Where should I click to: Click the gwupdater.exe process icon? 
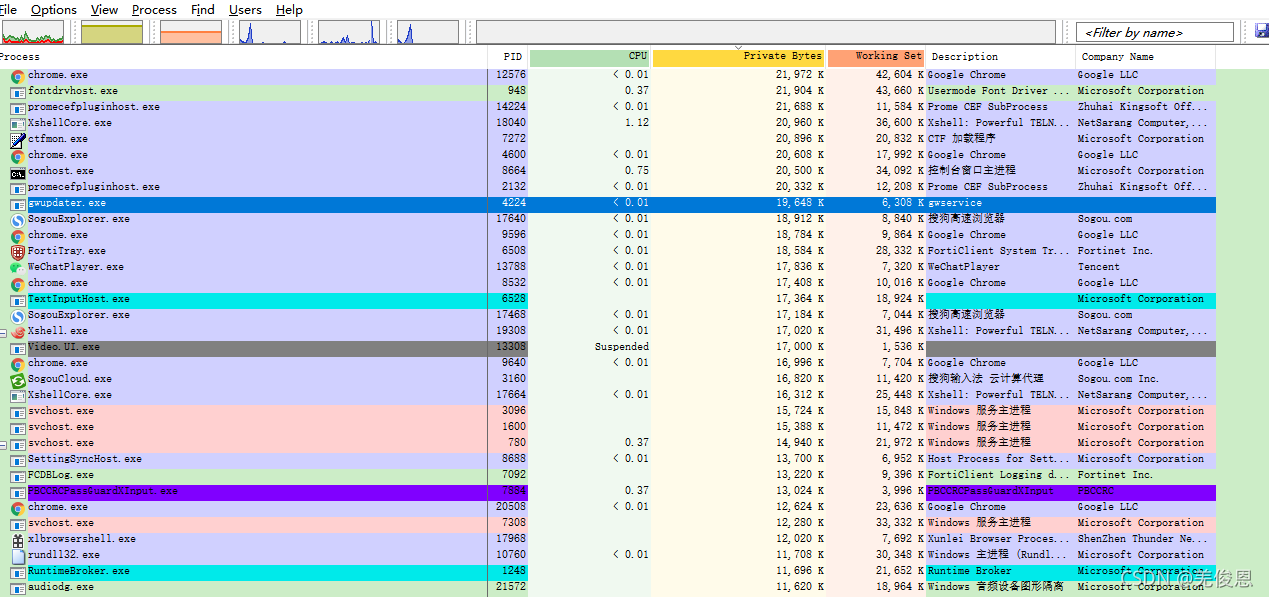18,203
